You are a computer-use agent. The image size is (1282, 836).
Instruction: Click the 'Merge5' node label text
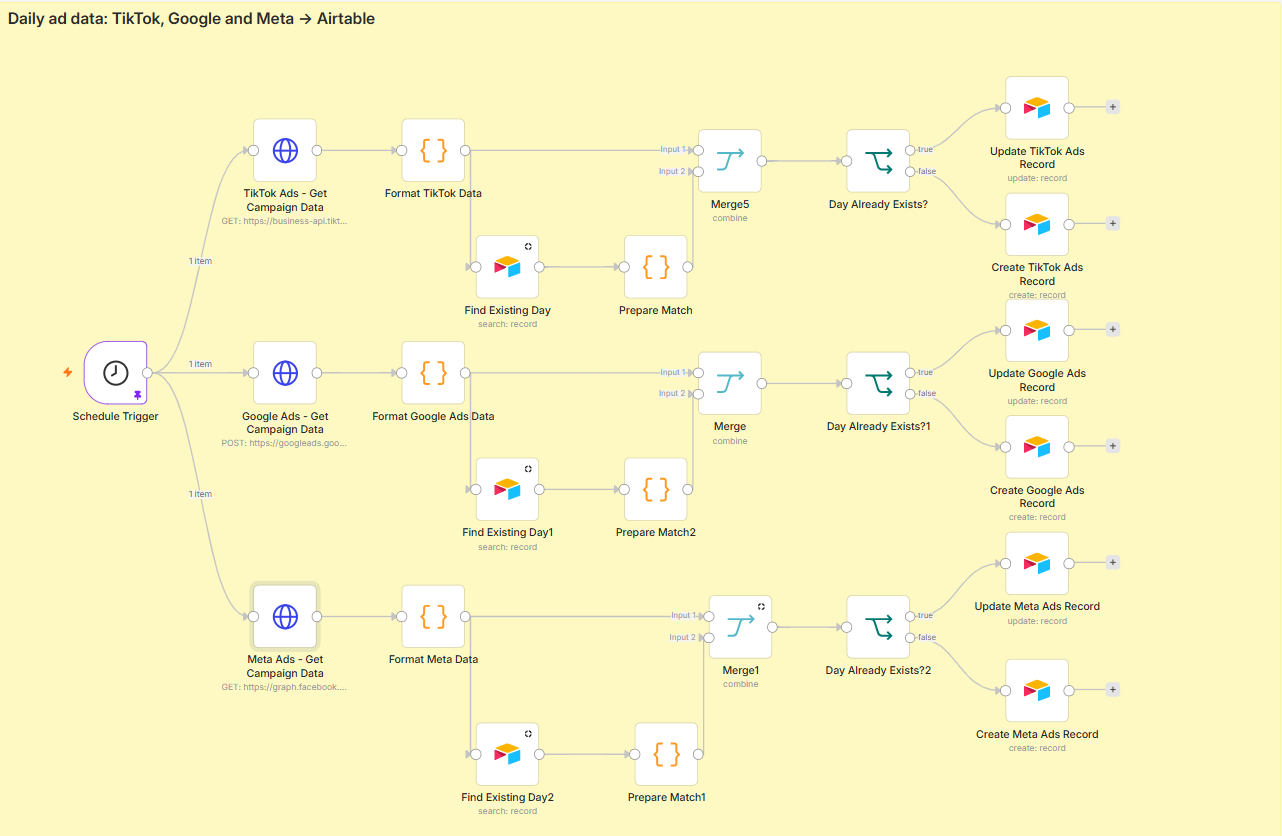click(x=730, y=204)
